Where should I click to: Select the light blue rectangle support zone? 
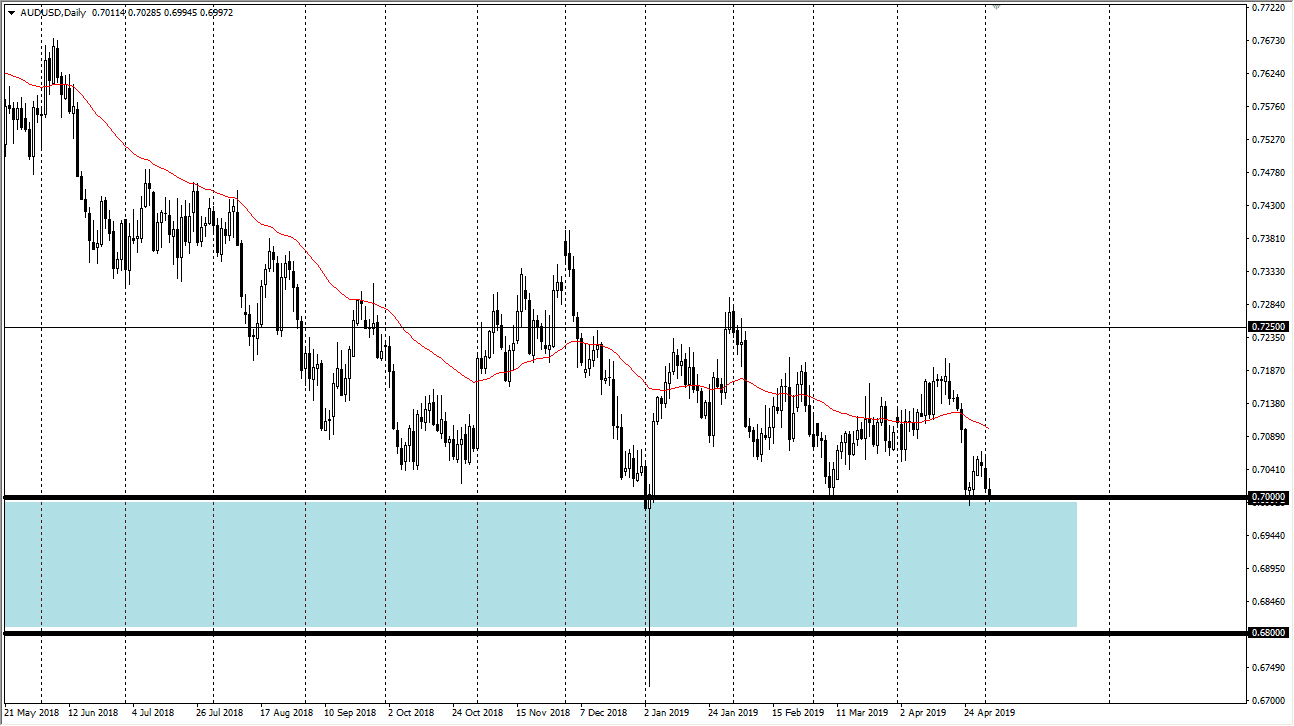pos(540,565)
